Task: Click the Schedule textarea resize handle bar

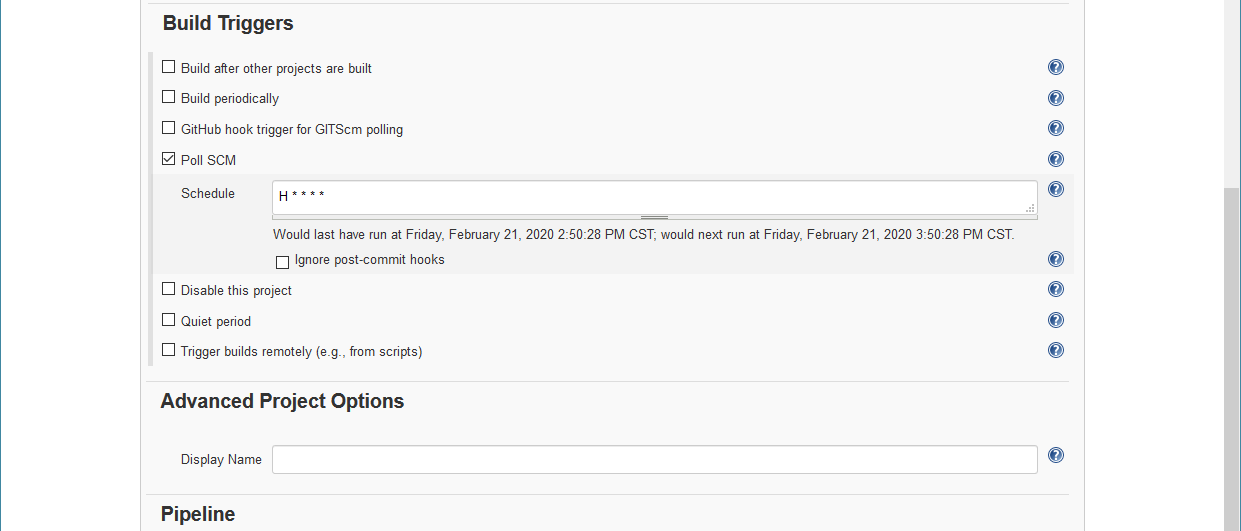Action: point(654,217)
